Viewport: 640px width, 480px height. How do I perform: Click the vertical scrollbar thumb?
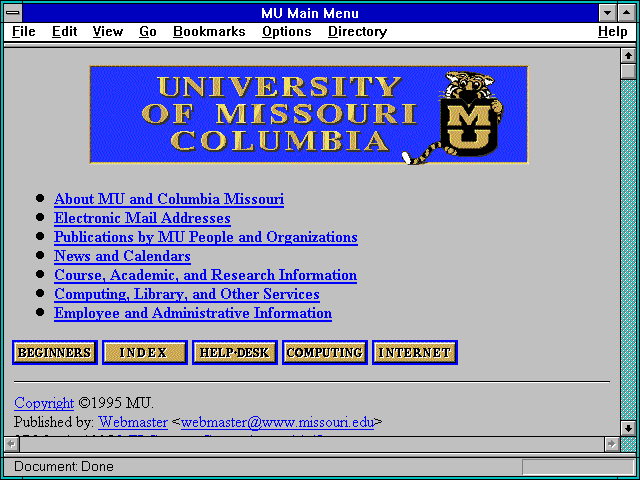click(x=628, y=71)
